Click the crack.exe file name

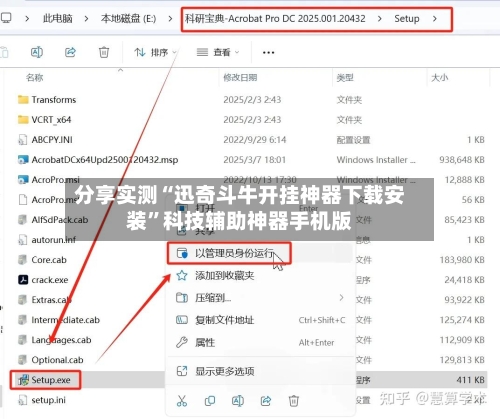coord(50,280)
